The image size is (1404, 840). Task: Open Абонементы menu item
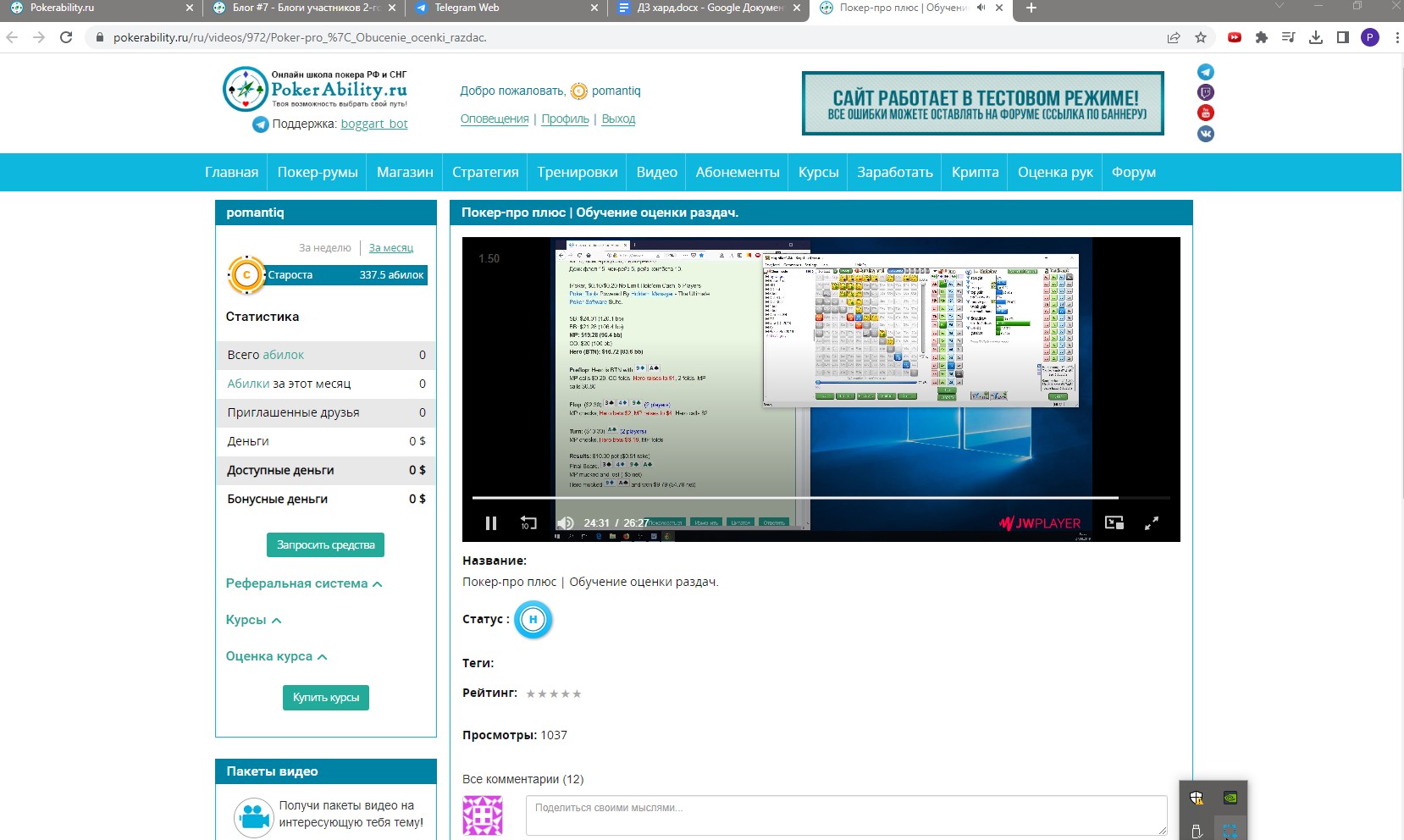click(x=738, y=172)
